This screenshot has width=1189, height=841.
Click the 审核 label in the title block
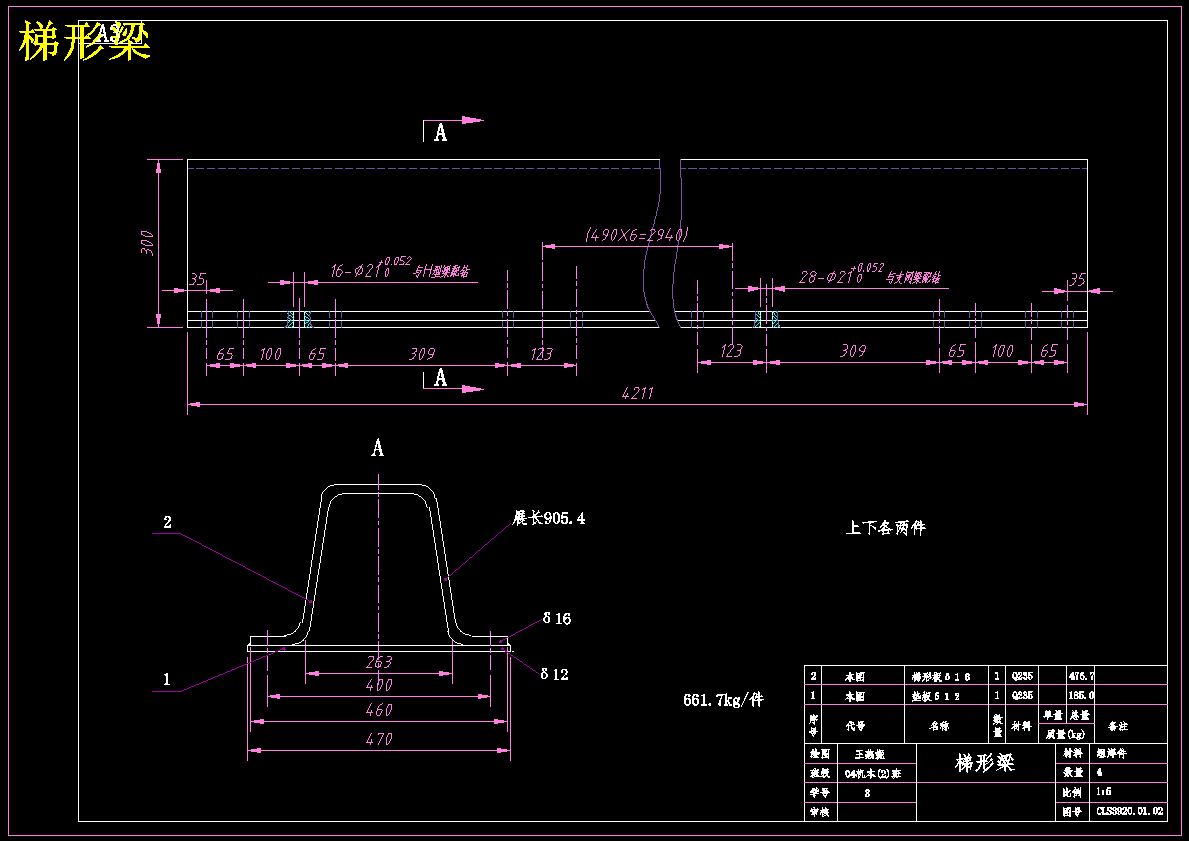tap(820, 811)
